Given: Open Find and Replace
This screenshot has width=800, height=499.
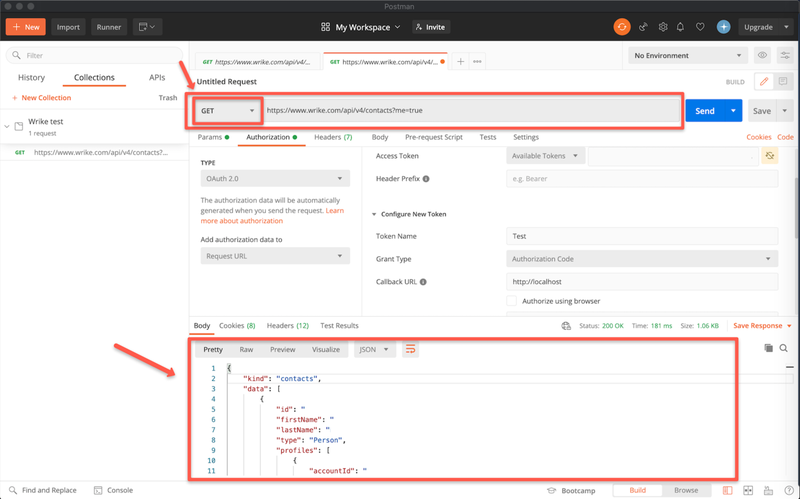Looking at the screenshot, I should point(43,490).
